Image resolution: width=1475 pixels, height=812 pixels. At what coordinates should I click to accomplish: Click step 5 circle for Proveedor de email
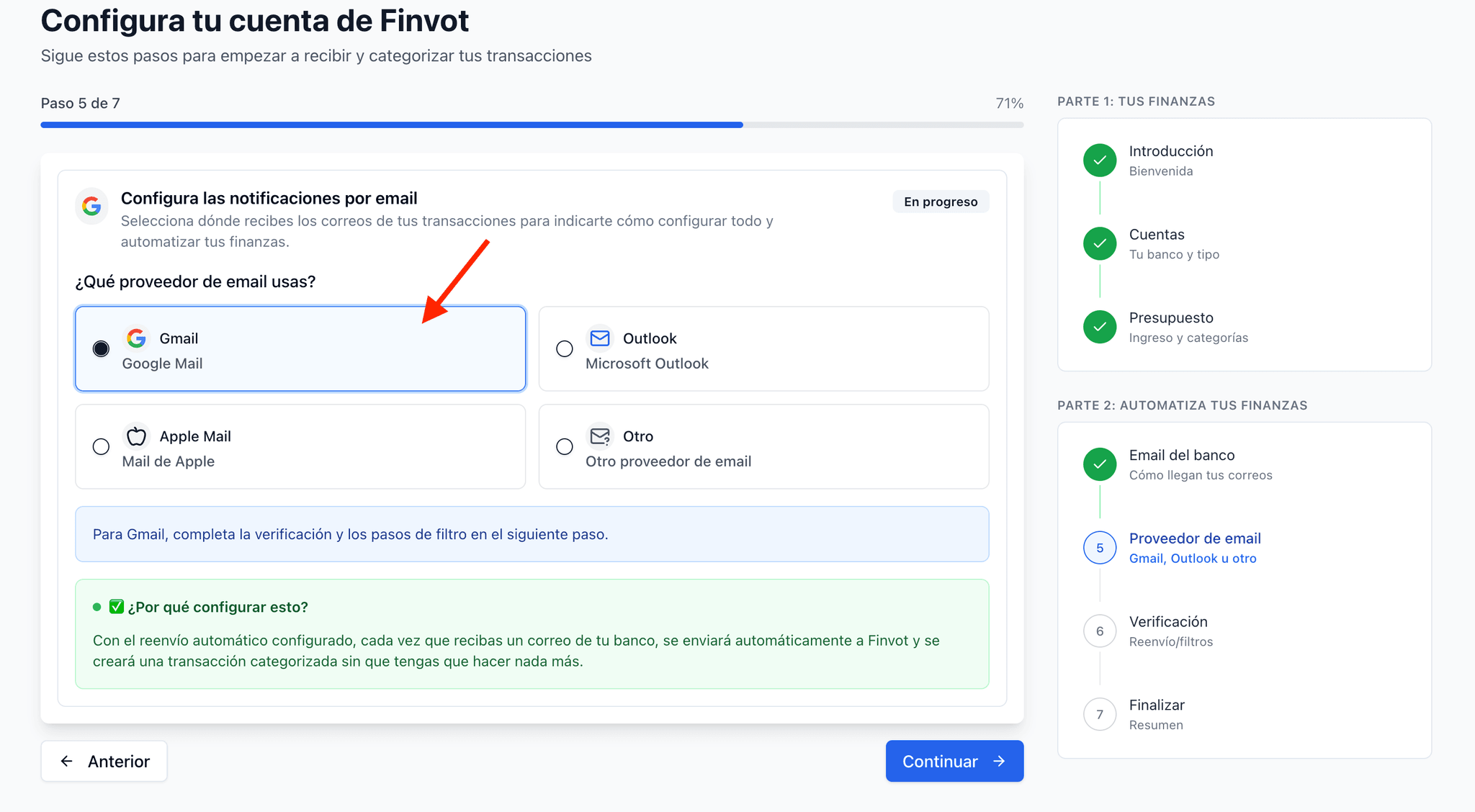(1100, 548)
